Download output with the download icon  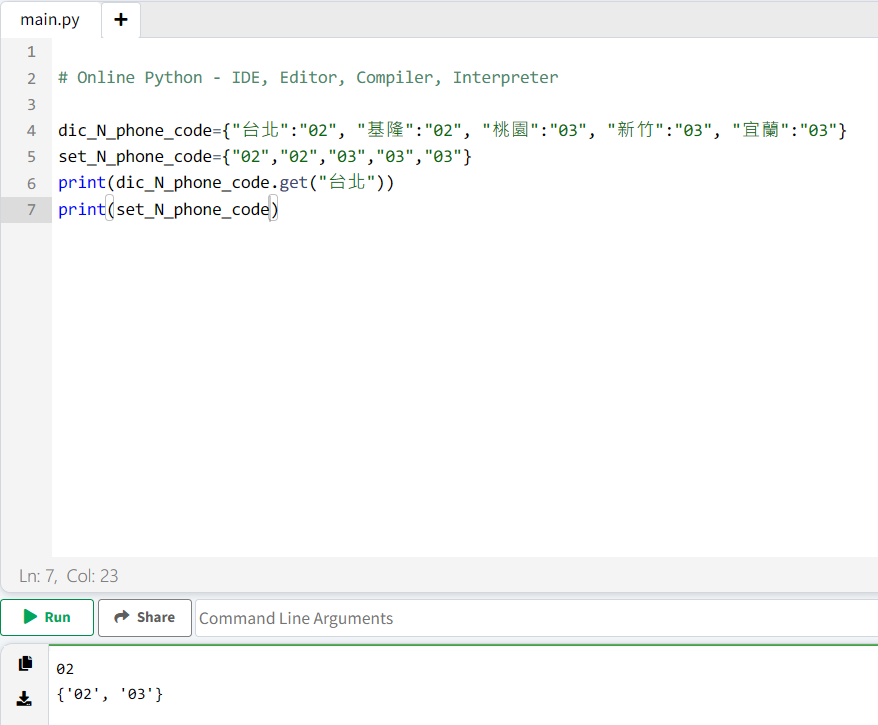[24, 698]
